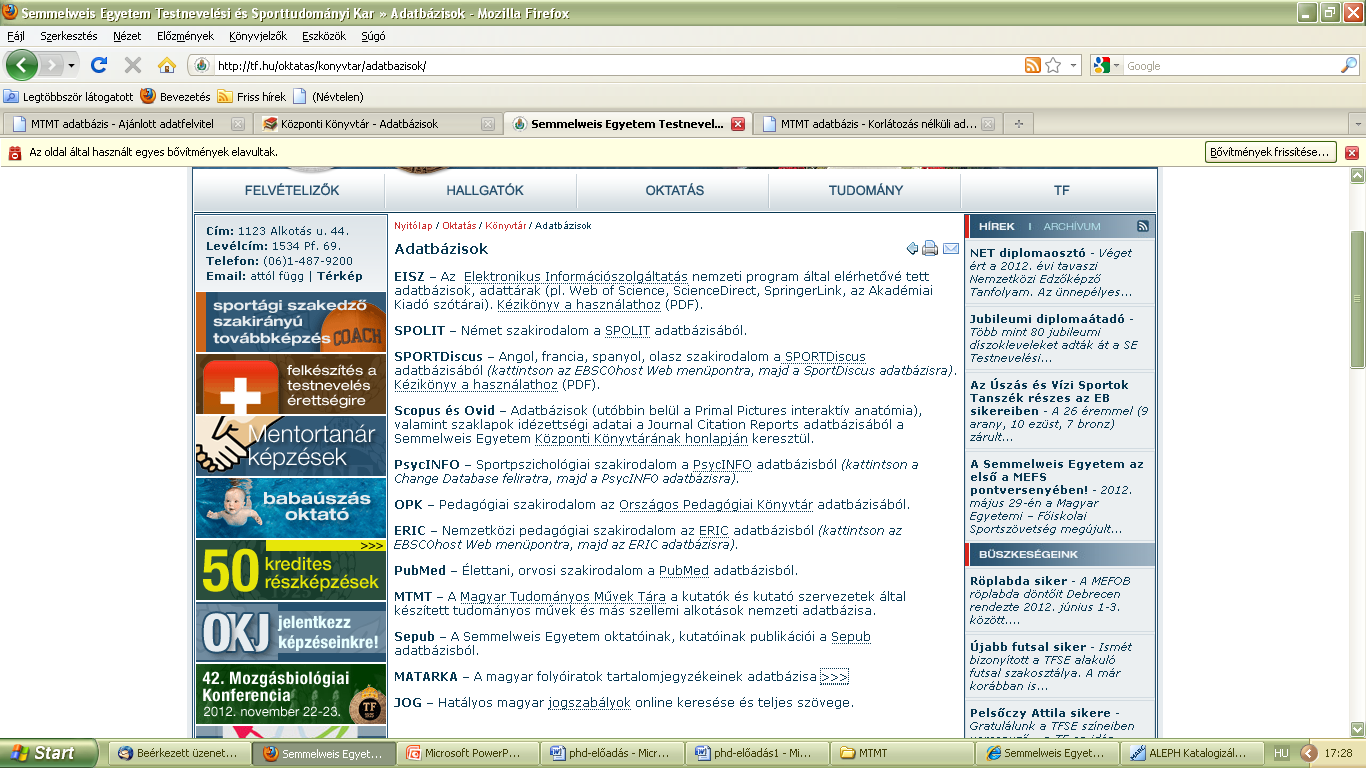Open the PsycINFO database link
This screenshot has width=1366, height=768.
click(722, 465)
